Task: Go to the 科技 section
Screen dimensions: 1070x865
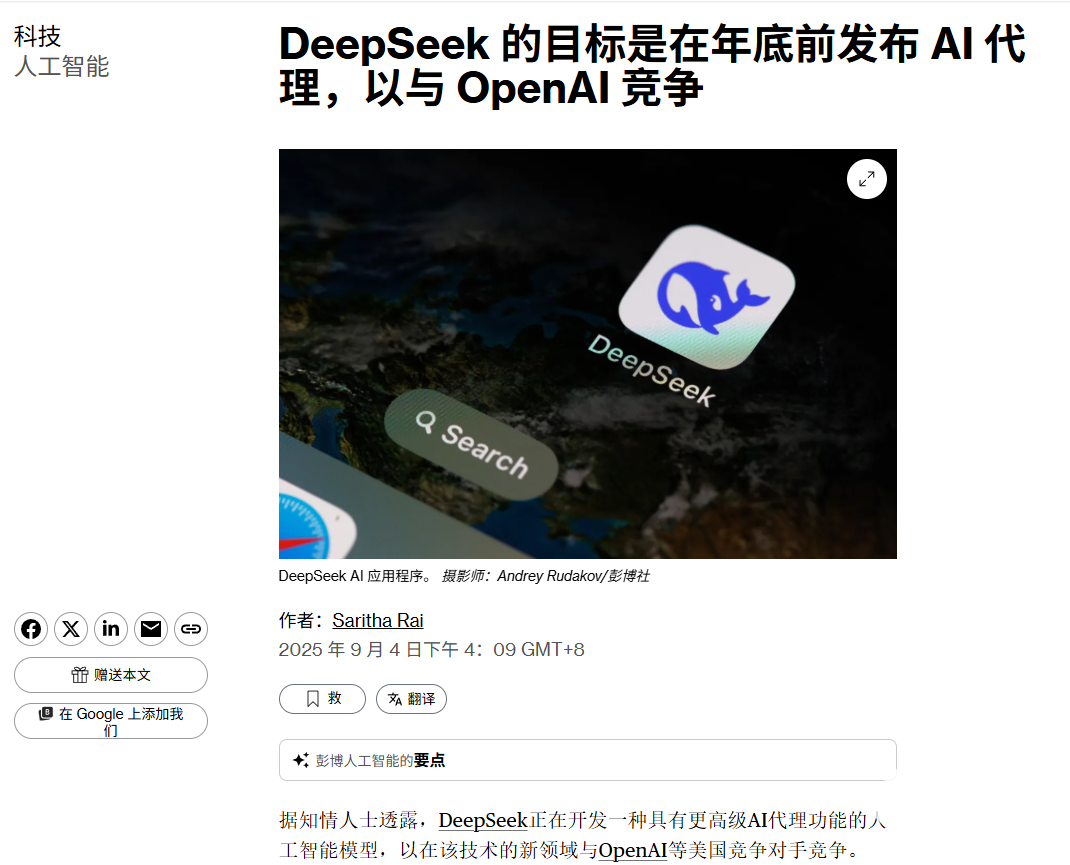Action: (38, 36)
